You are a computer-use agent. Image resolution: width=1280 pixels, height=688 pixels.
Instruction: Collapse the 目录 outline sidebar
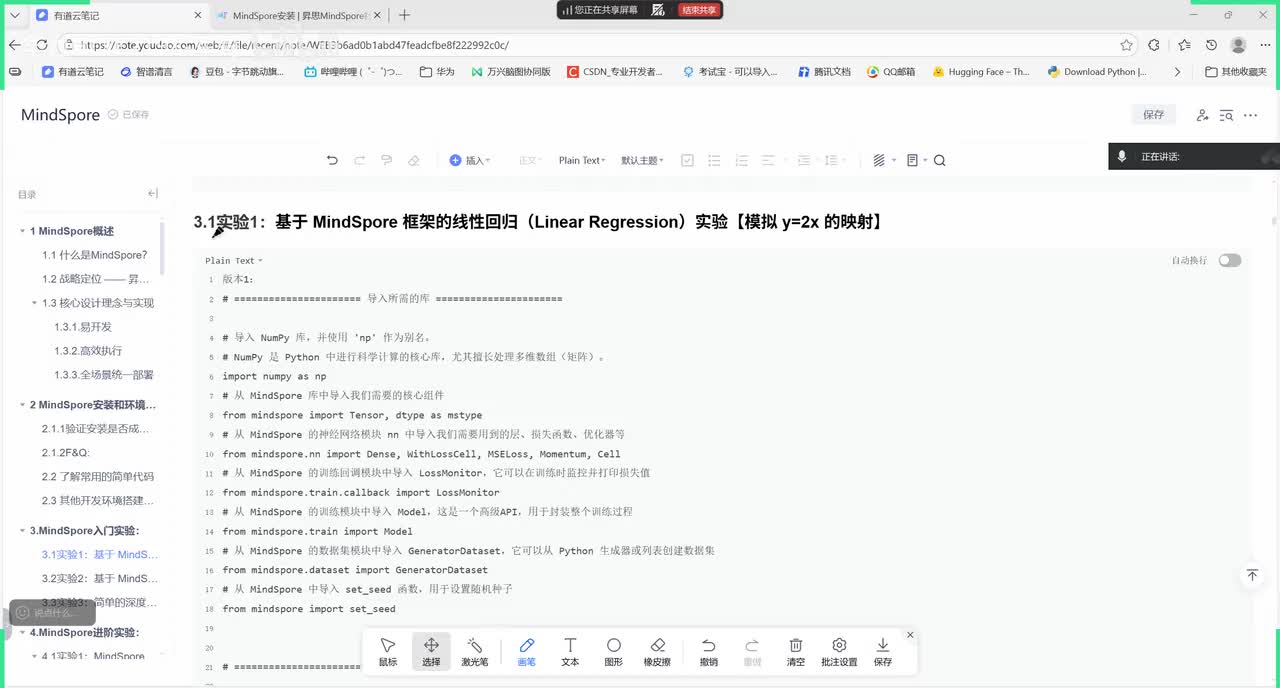click(153, 194)
